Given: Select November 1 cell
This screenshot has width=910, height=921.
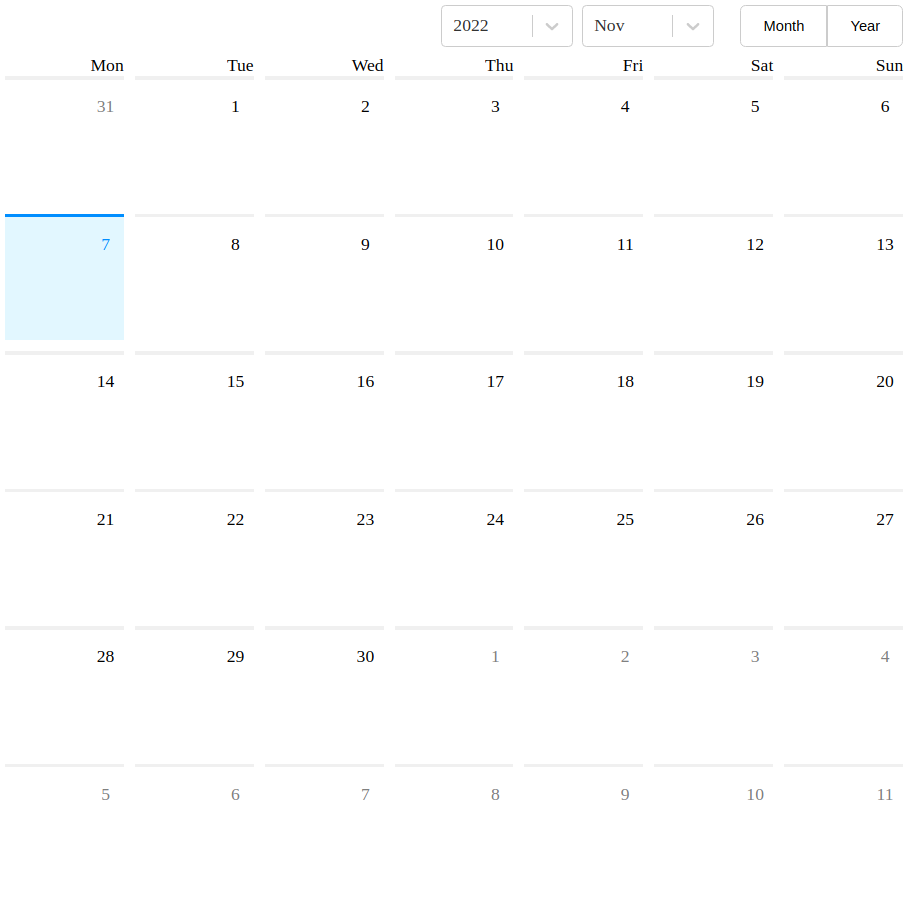Looking at the screenshot, I should (194, 140).
